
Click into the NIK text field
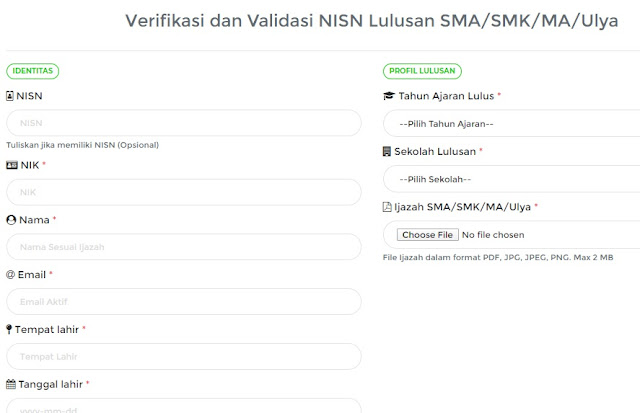point(183,192)
